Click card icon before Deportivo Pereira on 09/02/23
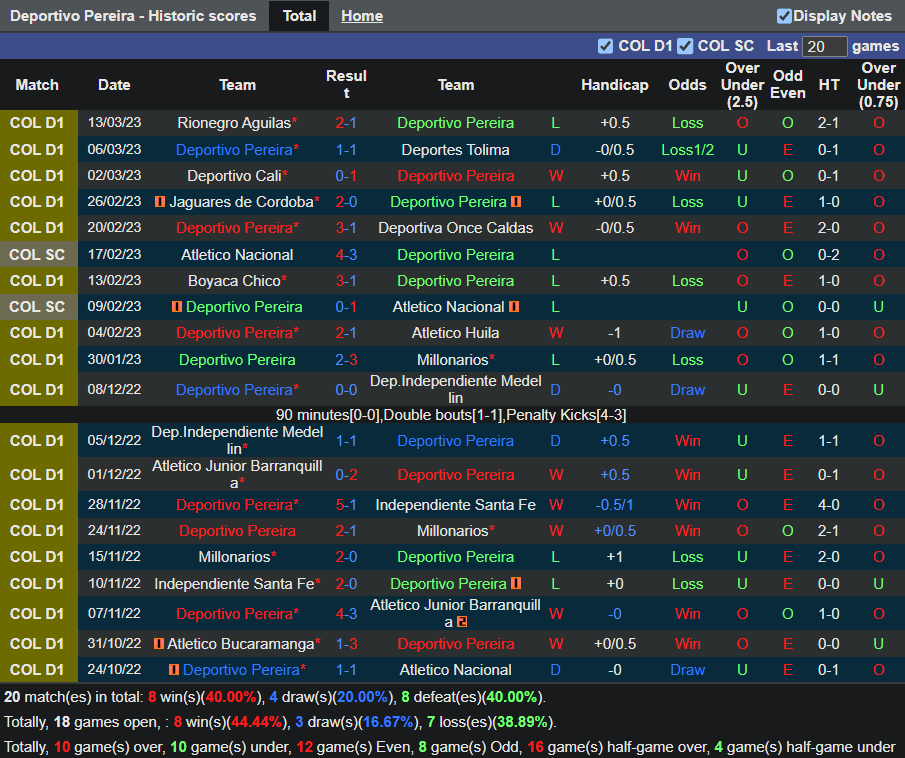Image resolution: width=905 pixels, height=758 pixels. 177,307
